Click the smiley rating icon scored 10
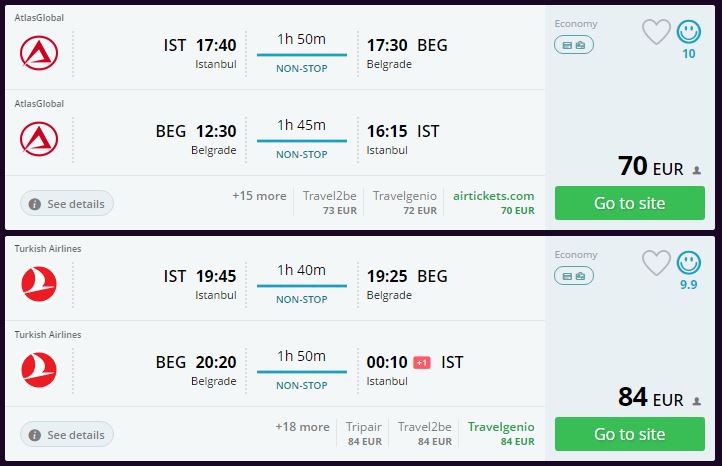The height and width of the screenshot is (466, 722). pyautogui.click(x=688, y=32)
